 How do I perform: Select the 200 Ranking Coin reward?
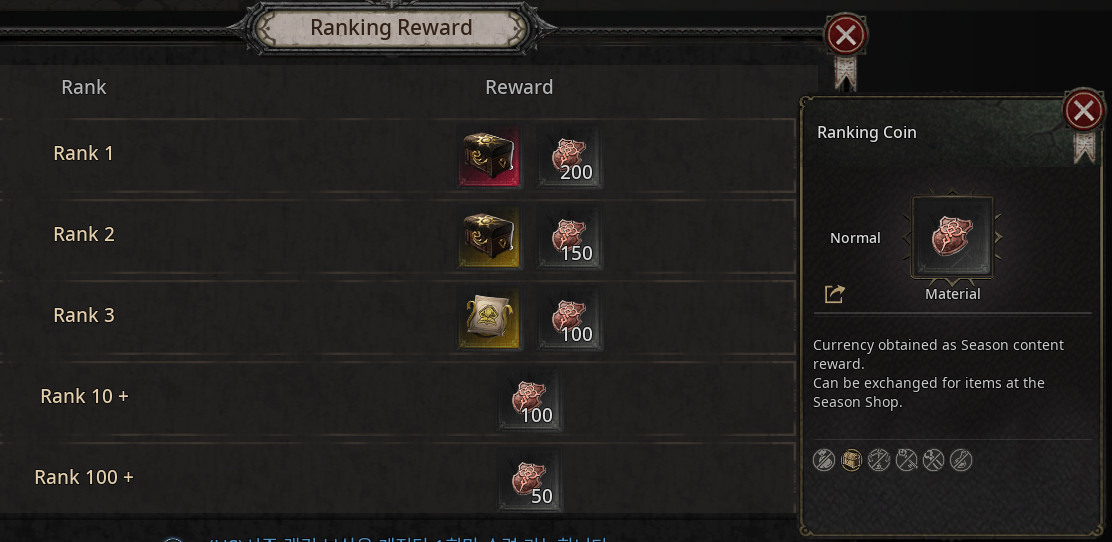[x=569, y=157]
